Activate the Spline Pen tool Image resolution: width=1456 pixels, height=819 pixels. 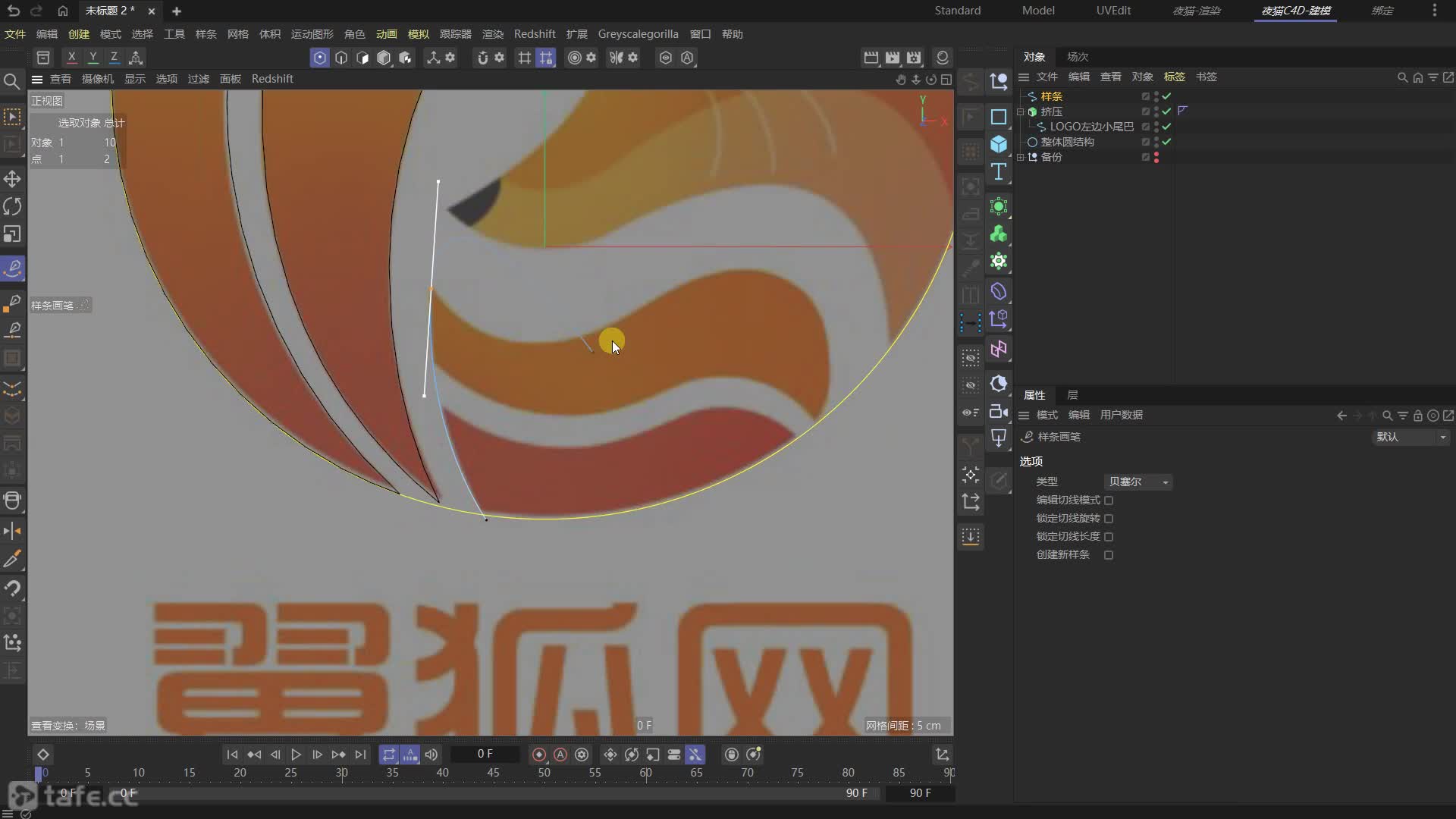point(12,268)
